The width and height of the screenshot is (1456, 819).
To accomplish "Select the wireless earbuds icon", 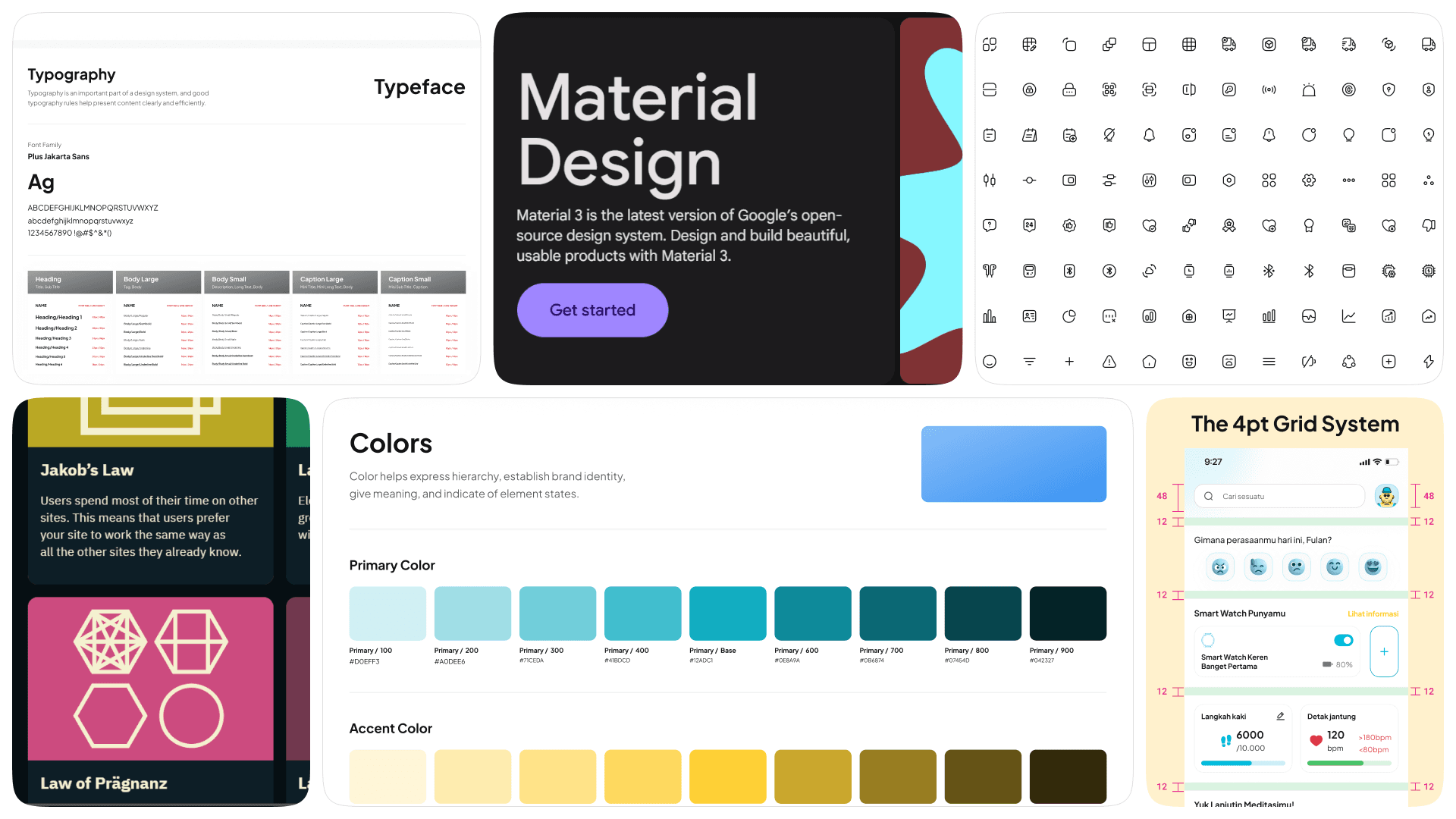I will (x=990, y=271).
